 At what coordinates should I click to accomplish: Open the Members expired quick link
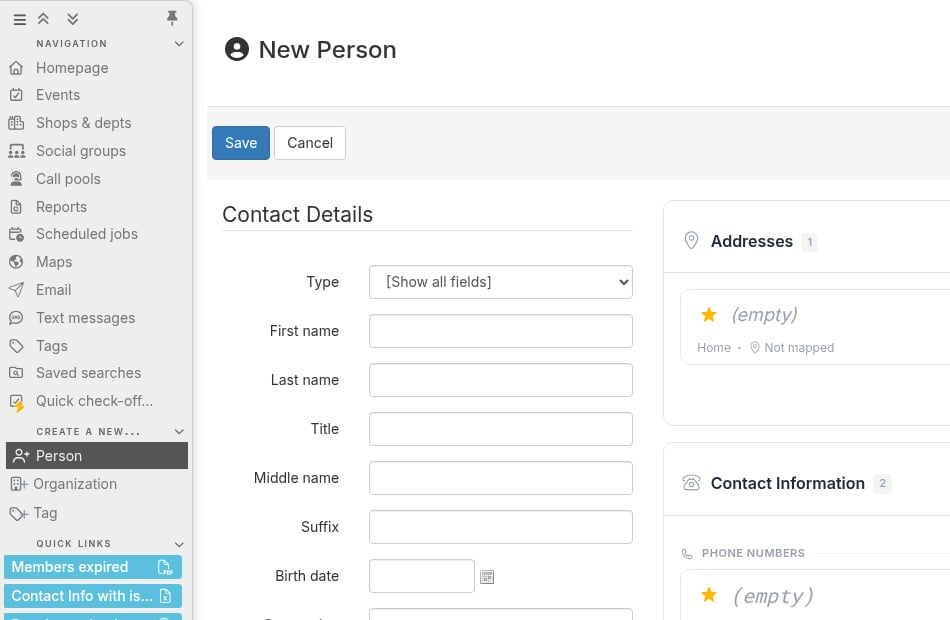93,567
